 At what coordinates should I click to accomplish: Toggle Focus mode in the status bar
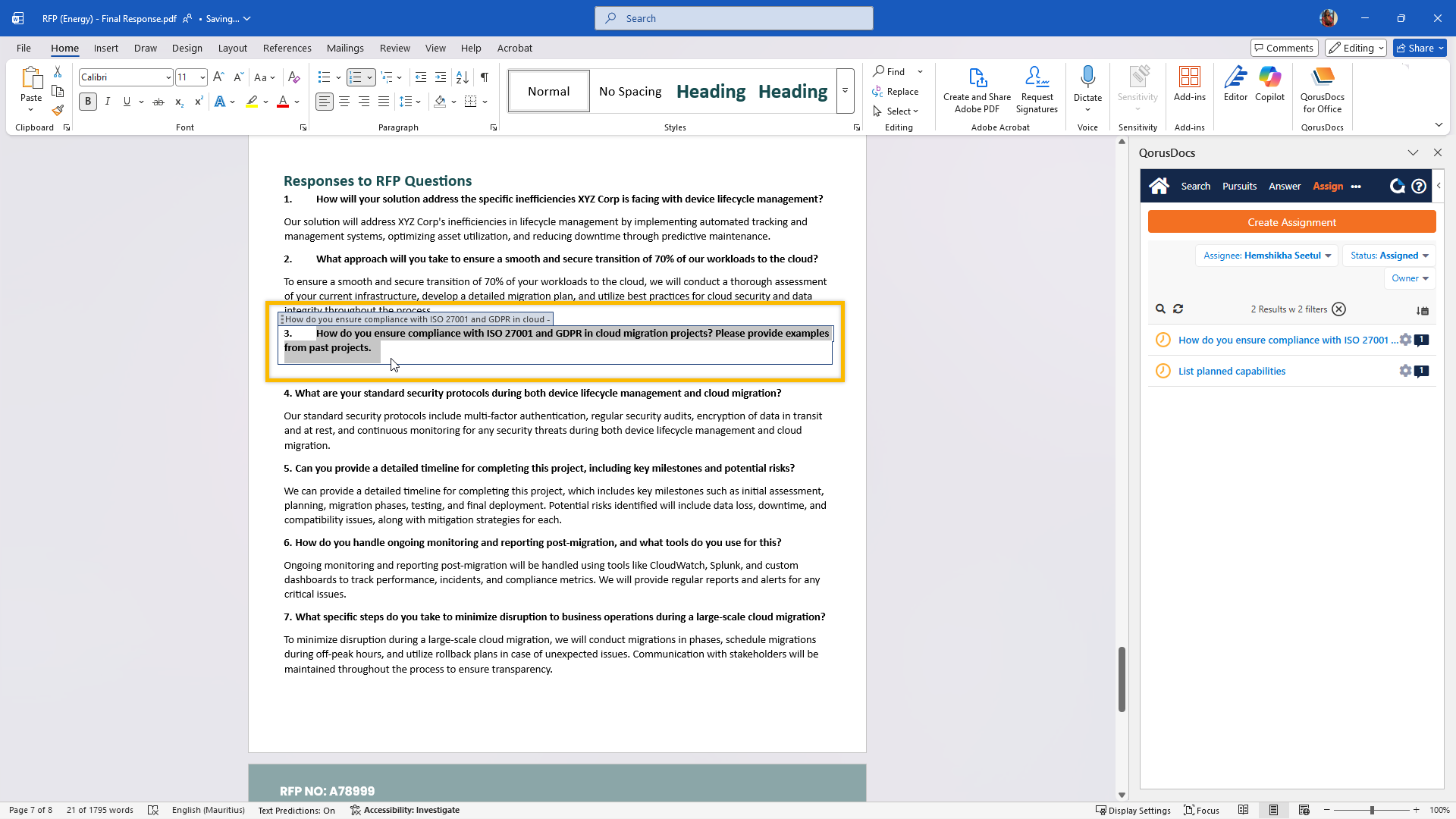click(x=1202, y=810)
